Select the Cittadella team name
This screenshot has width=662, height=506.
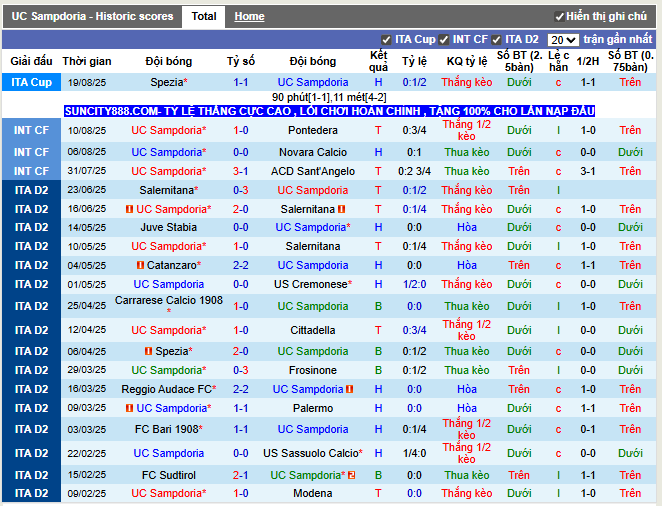[x=313, y=330]
